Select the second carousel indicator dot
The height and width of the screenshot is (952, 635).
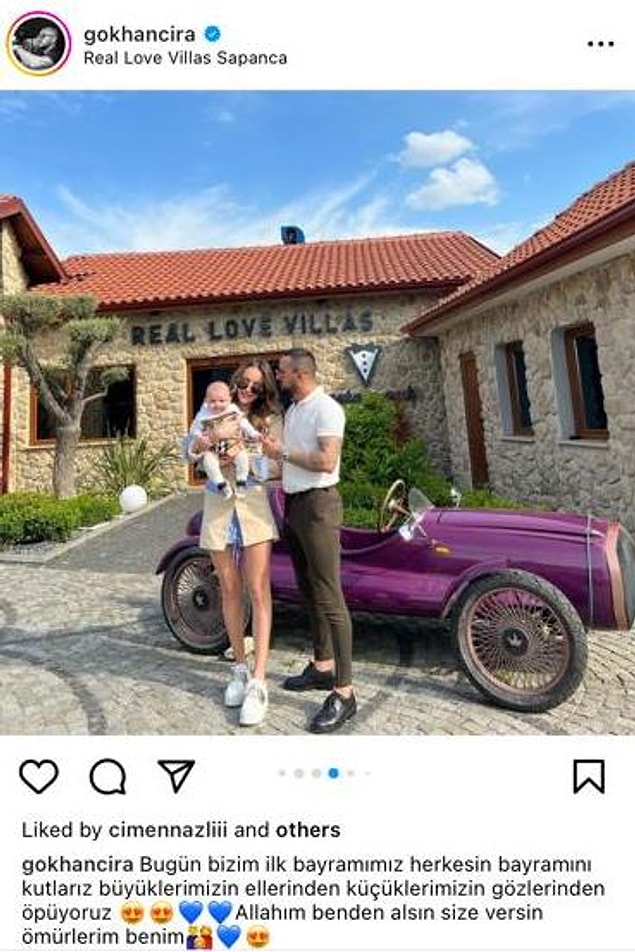299,774
